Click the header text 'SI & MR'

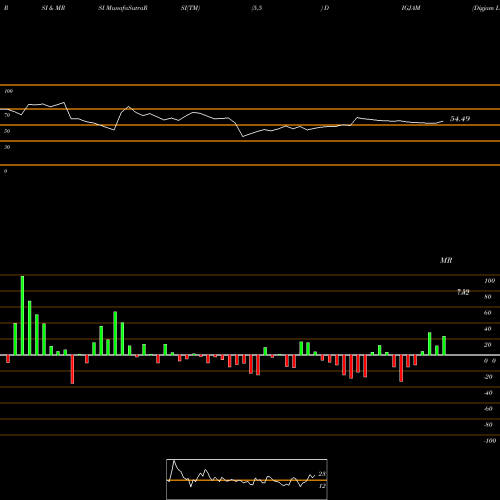(53, 8)
